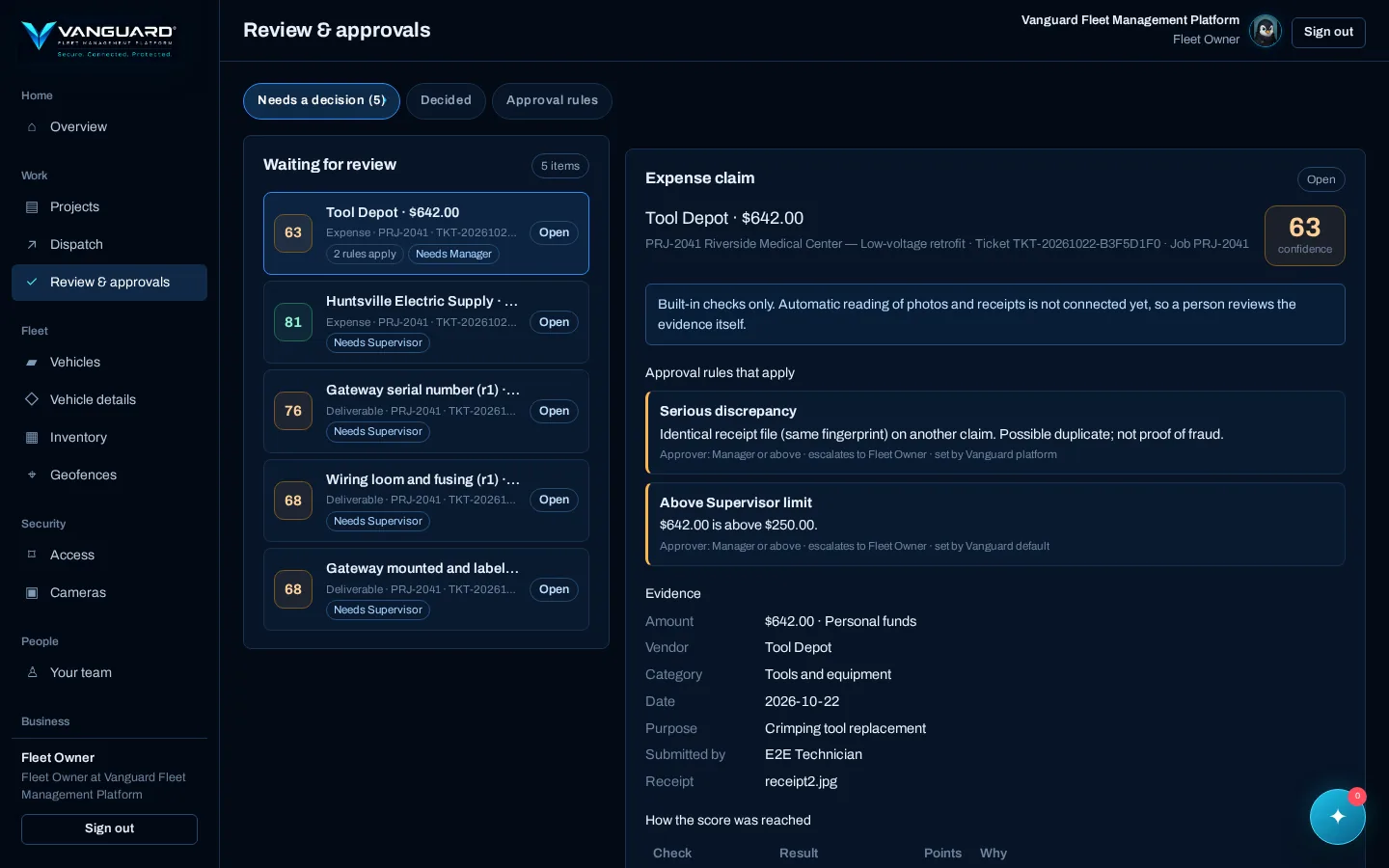Image resolution: width=1389 pixels, height=868 pixels.
Task: Open the Cameras page
Action: [109, 593]
